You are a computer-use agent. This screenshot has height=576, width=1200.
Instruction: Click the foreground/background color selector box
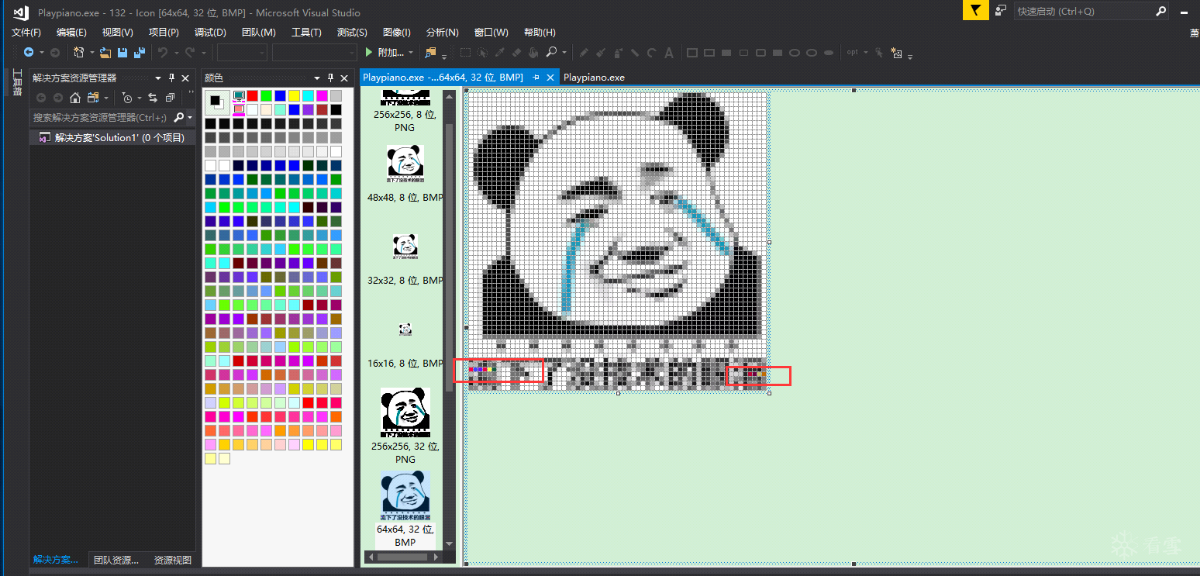(x=217, y=103)
